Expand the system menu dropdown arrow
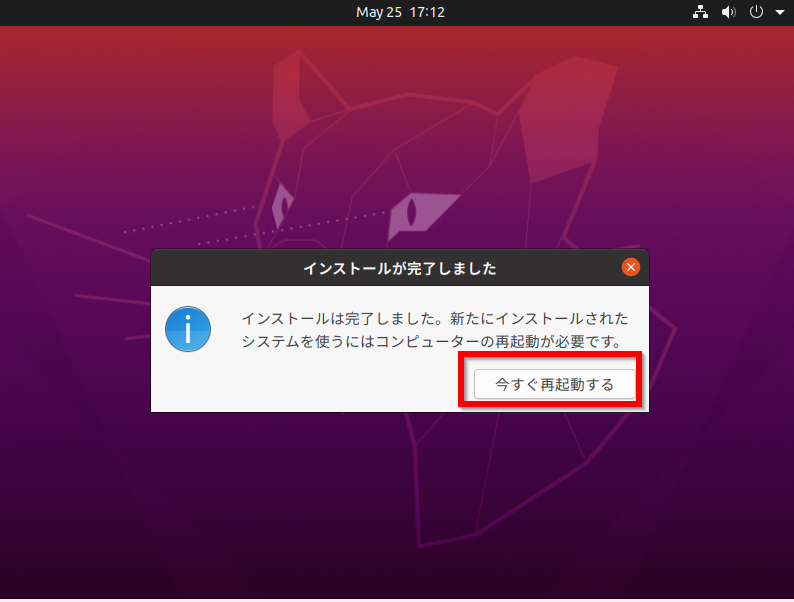The height and width of the screenshot is (602, 794). pyautogui.click(x=780, y=12)
